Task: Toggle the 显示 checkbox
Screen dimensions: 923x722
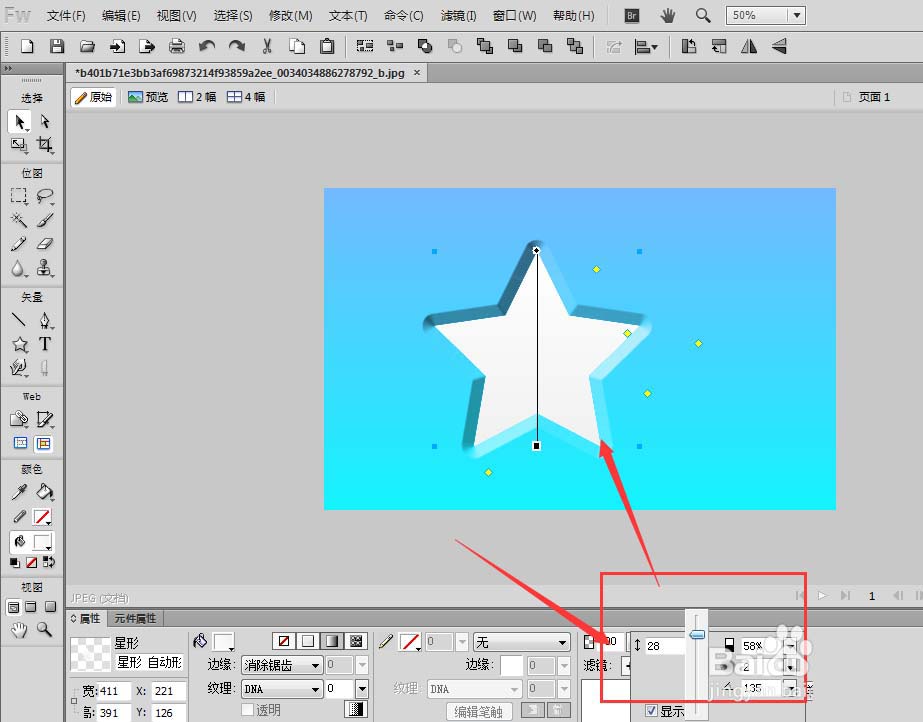Action: click(x=651, y=710)
